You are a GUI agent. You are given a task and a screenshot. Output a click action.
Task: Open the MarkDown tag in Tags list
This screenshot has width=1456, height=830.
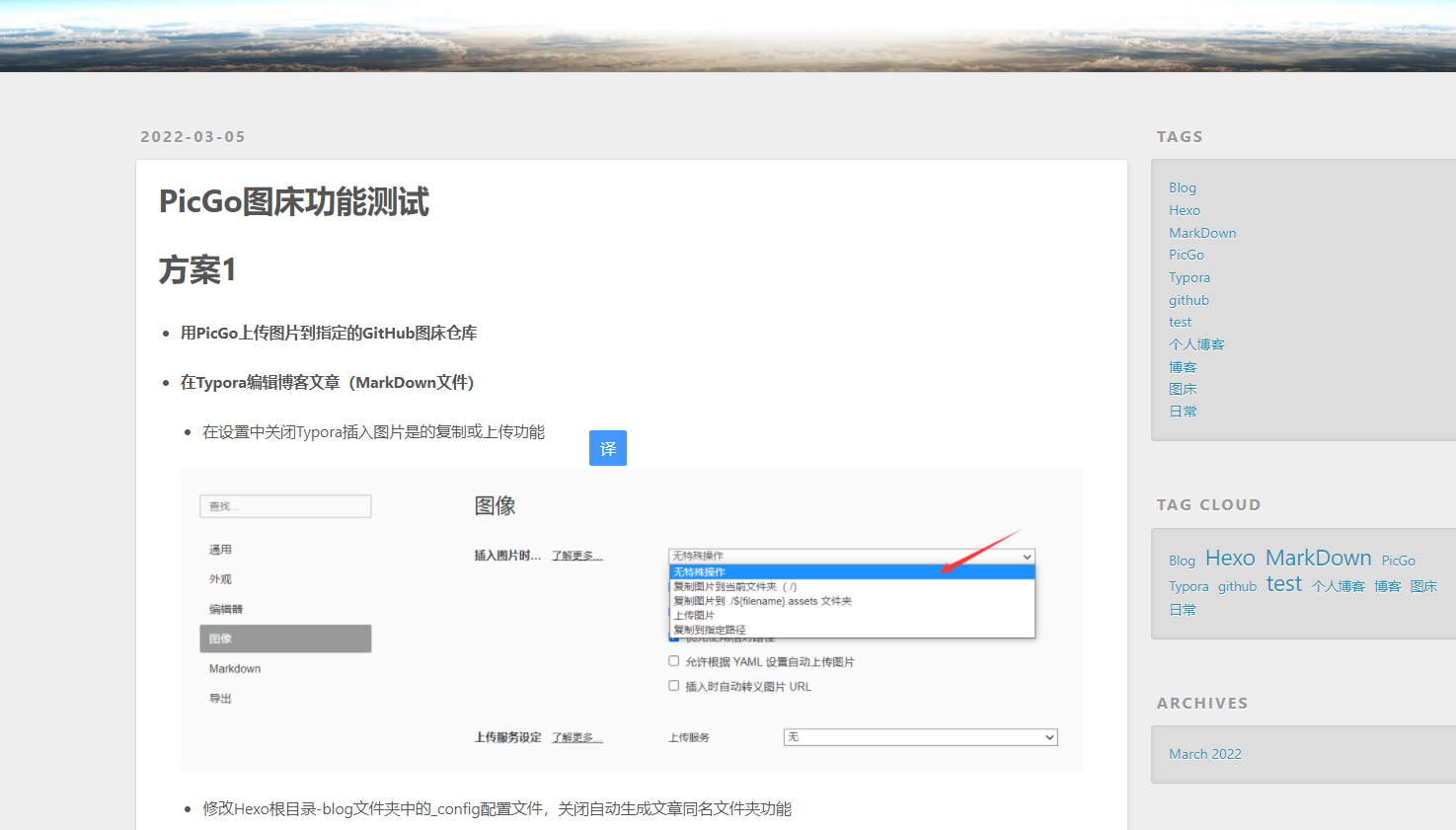(x=1202, y=233)
